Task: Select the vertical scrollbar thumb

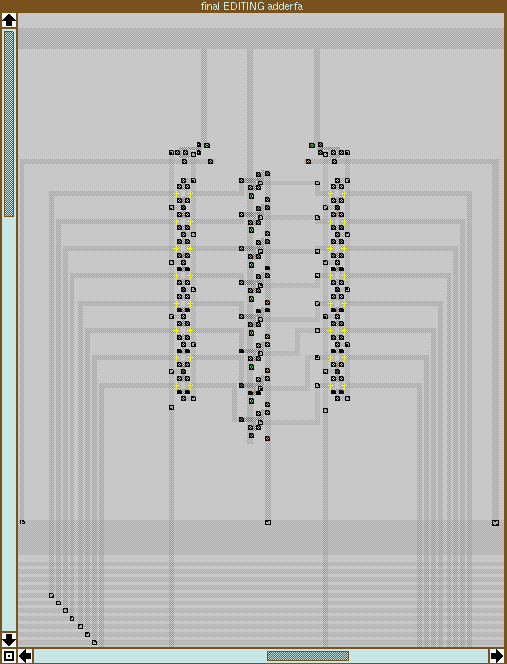Action: pyautogui.click(x=9, y=124)
